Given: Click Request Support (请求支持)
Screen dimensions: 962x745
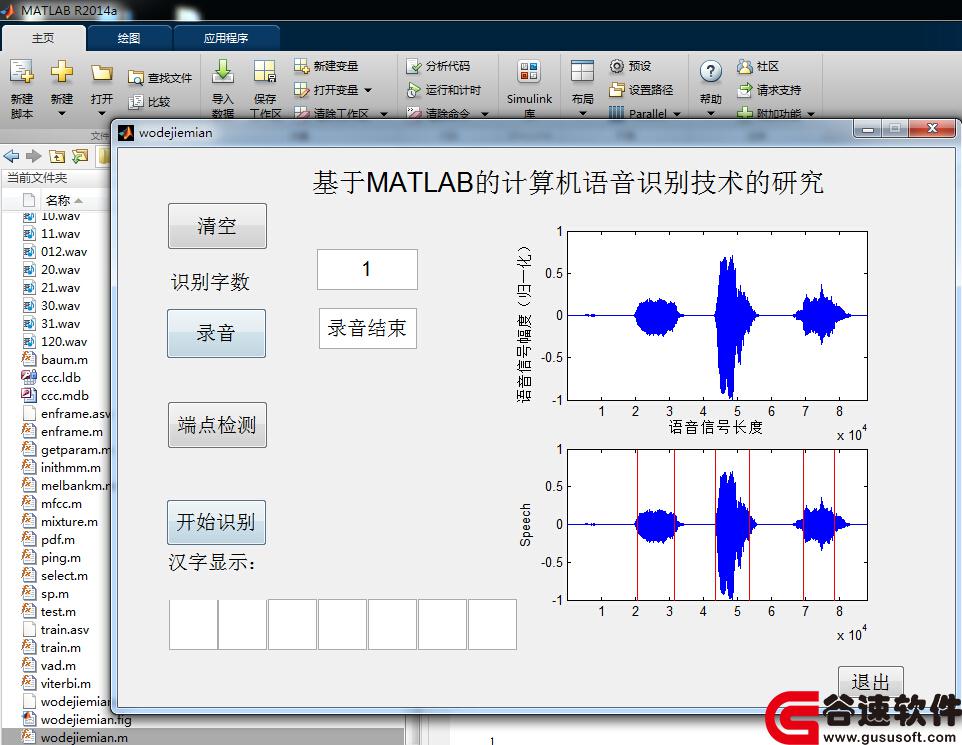Looking at the screenshot, I should click(x=769, y=90).
